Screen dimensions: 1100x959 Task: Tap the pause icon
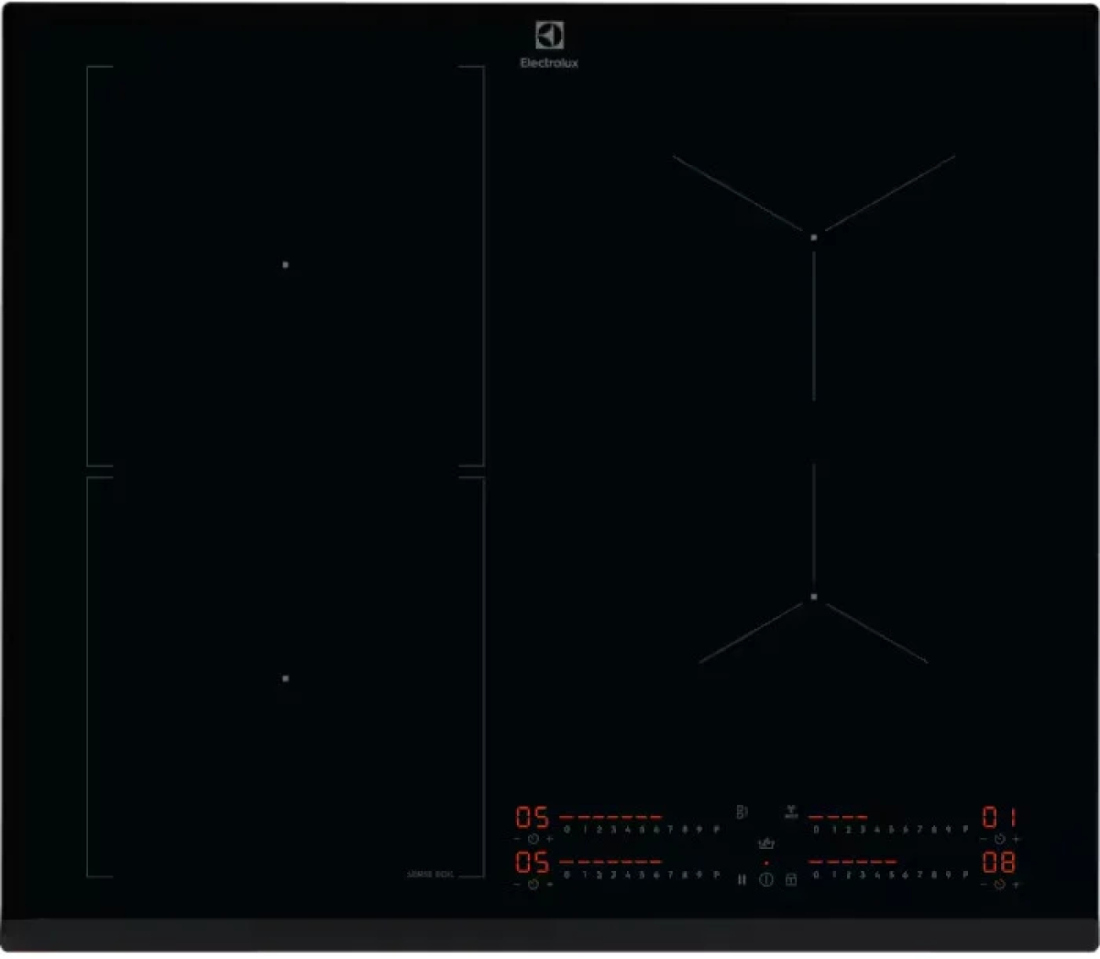pyautogui.click(x=742, y=880)
